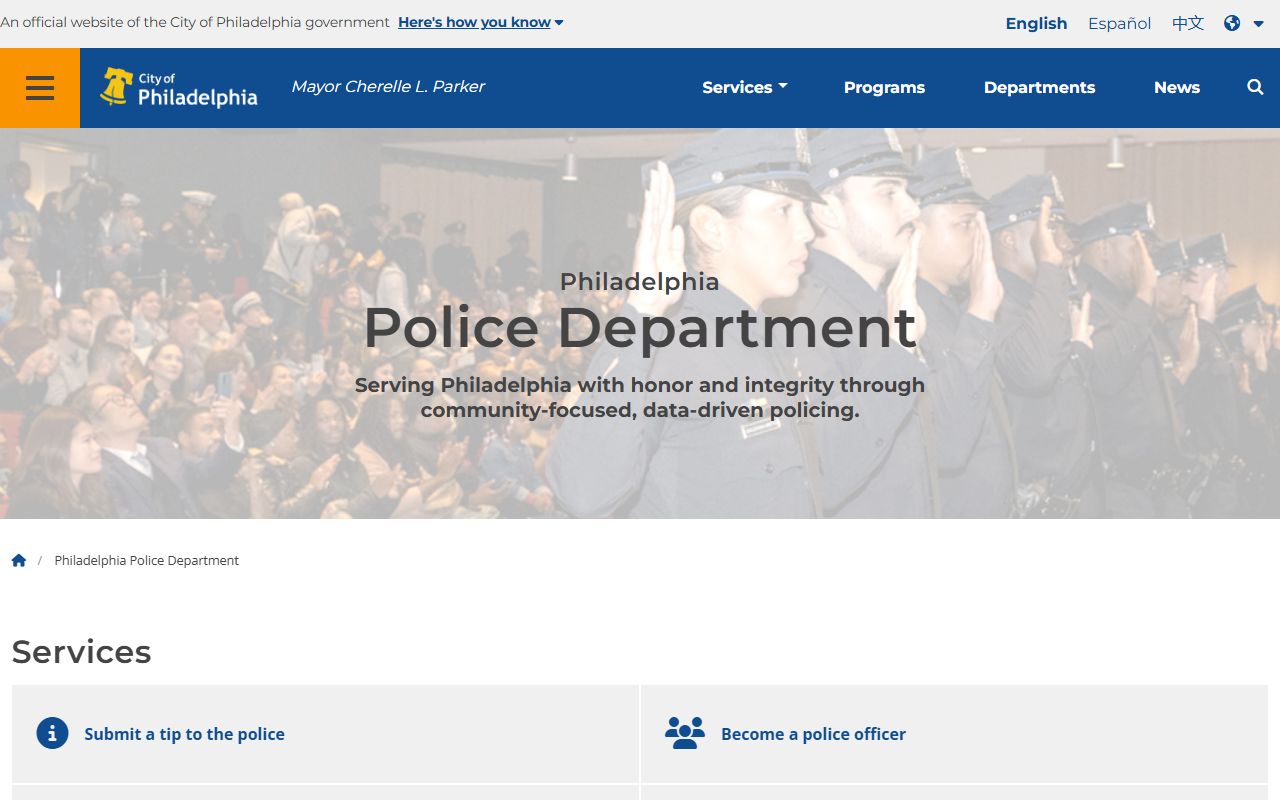Click "Philadelphia Police Department" breadcrumb text

[x=147, y=560]
